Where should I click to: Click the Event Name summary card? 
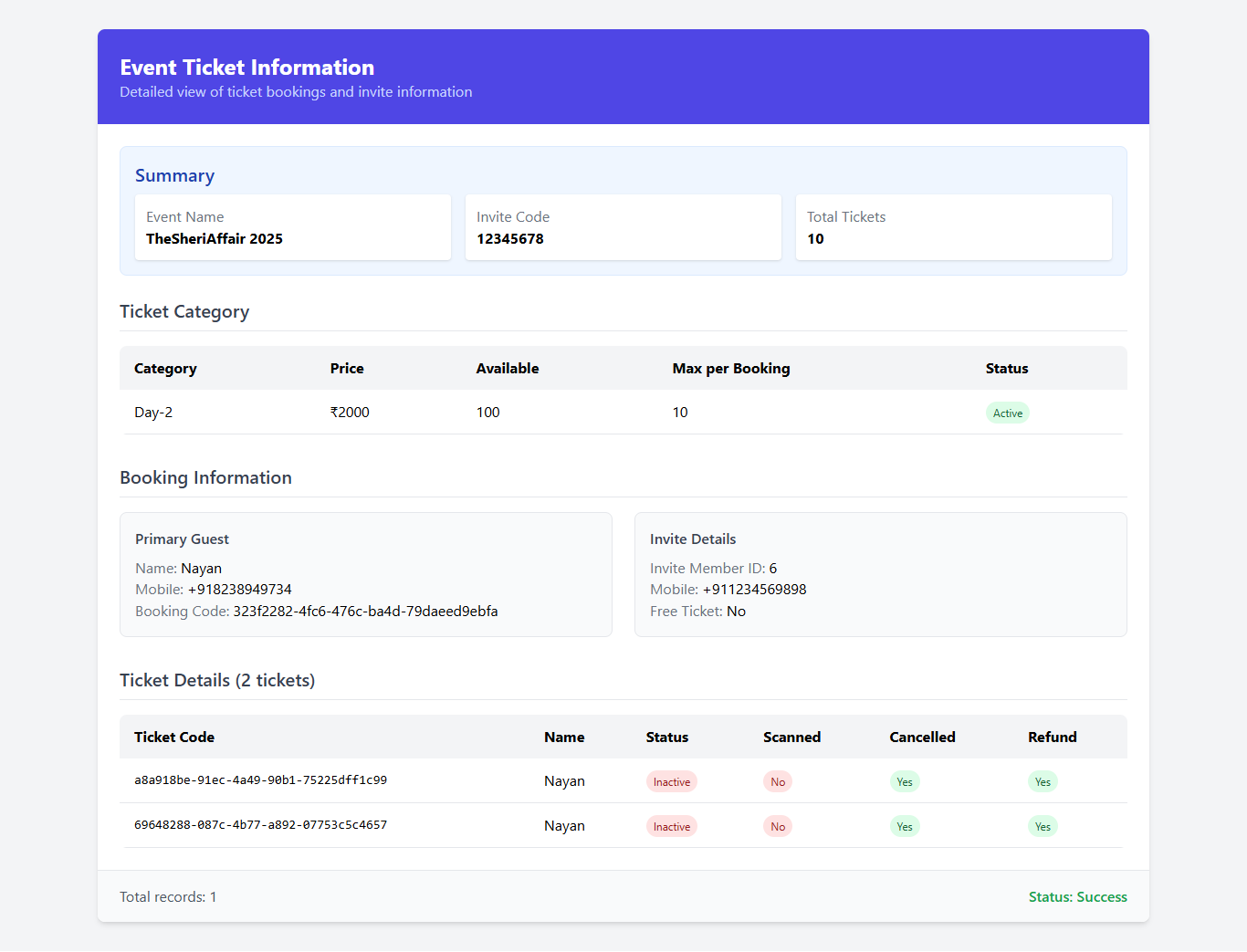click(x=292, y=227)
